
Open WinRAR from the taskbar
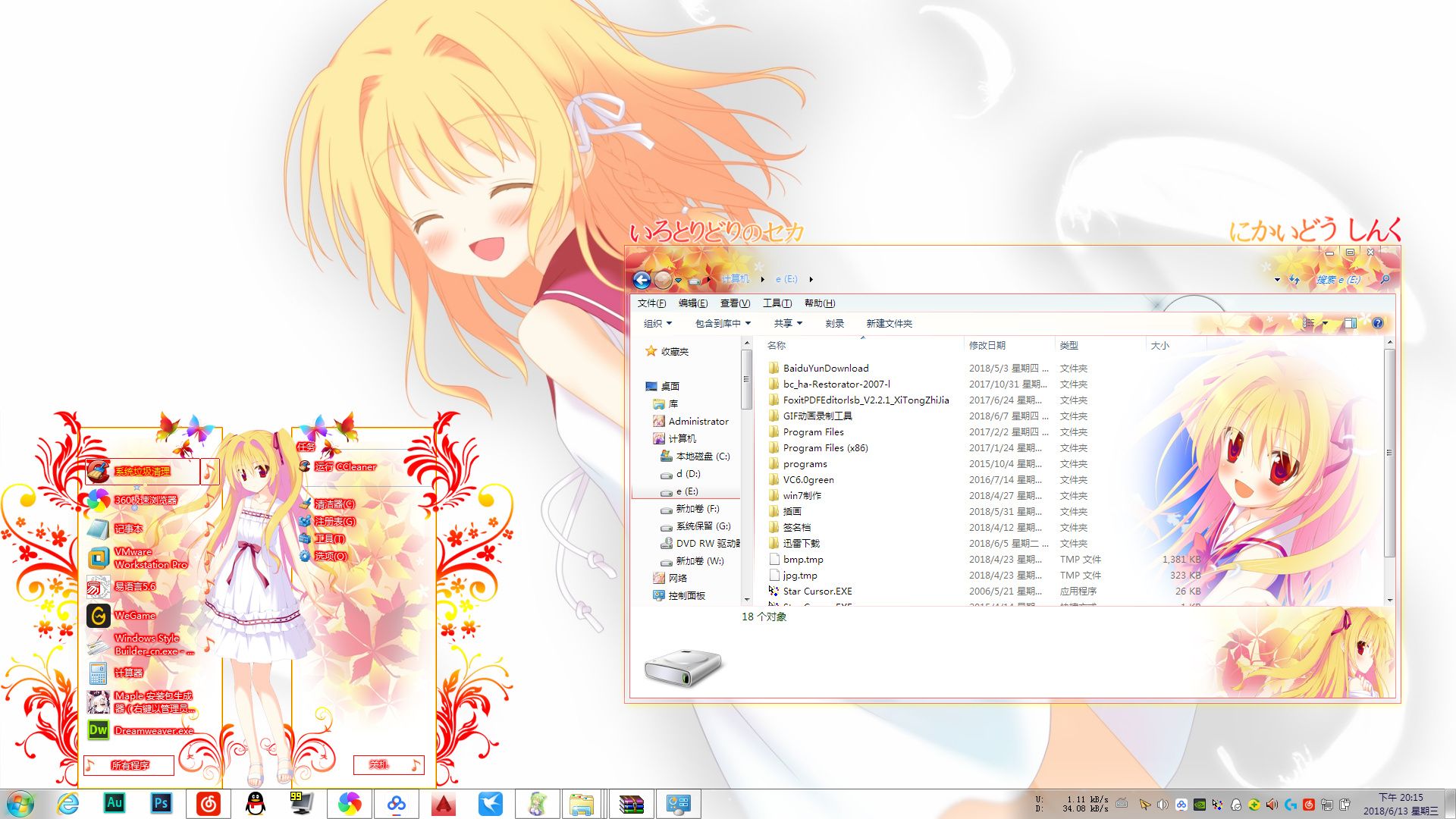point(631,803)
